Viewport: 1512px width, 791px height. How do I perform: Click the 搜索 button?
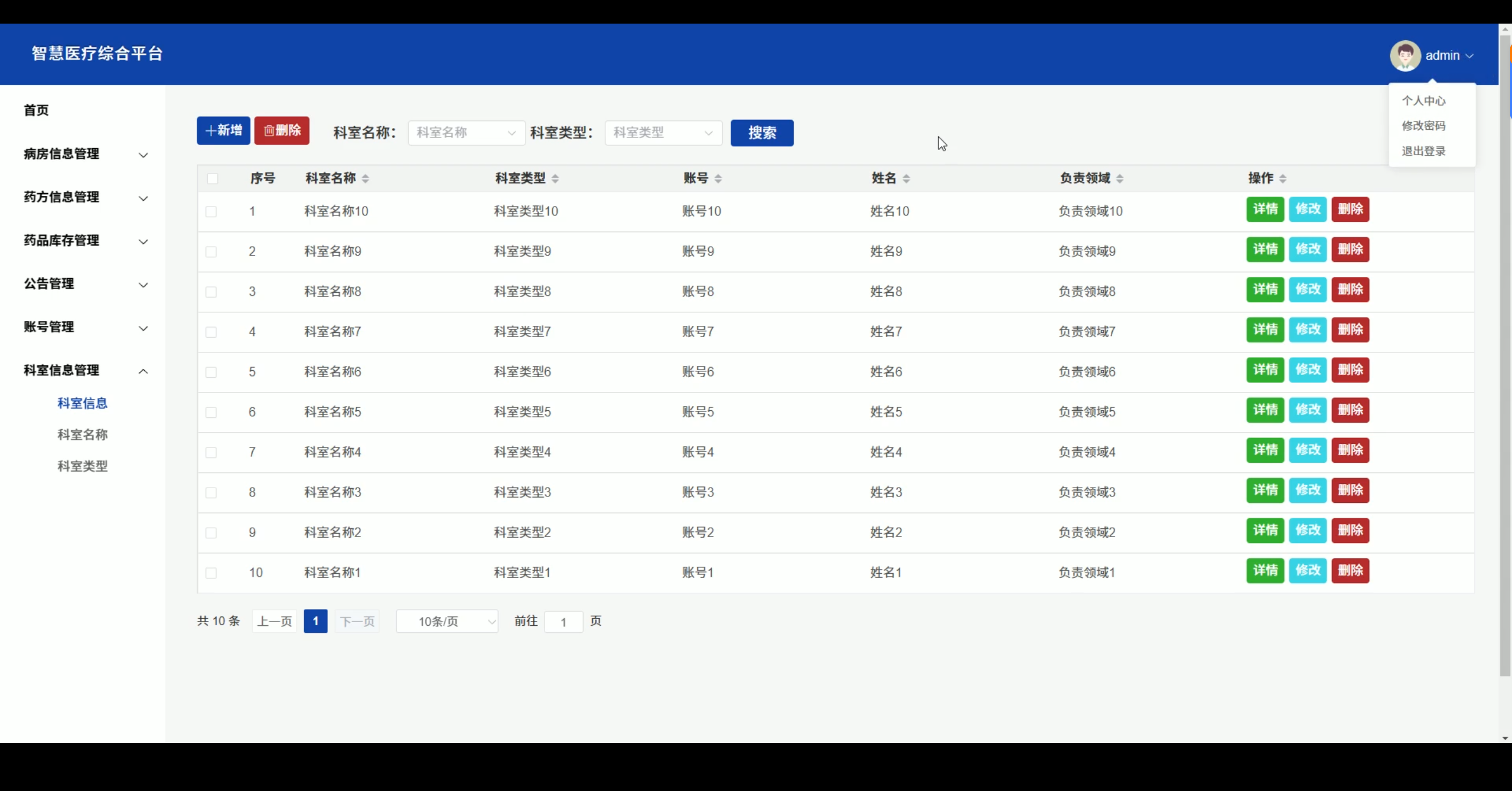click(761, 132)
